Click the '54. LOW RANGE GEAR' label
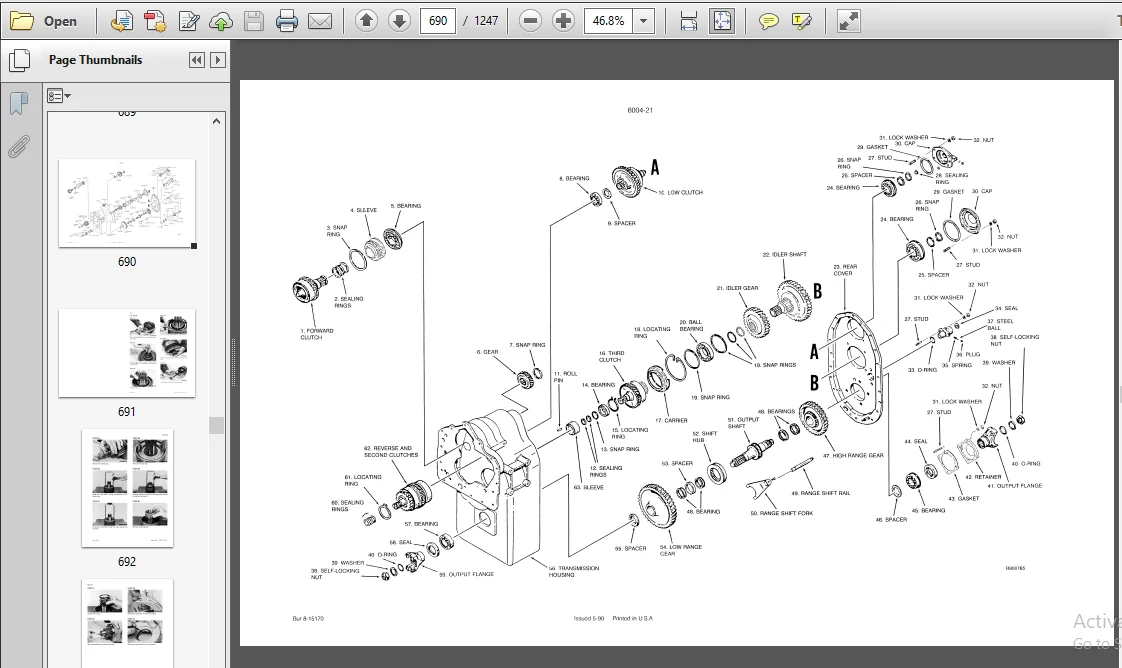This screenshot has width=1122, height=668. (680, 550)
